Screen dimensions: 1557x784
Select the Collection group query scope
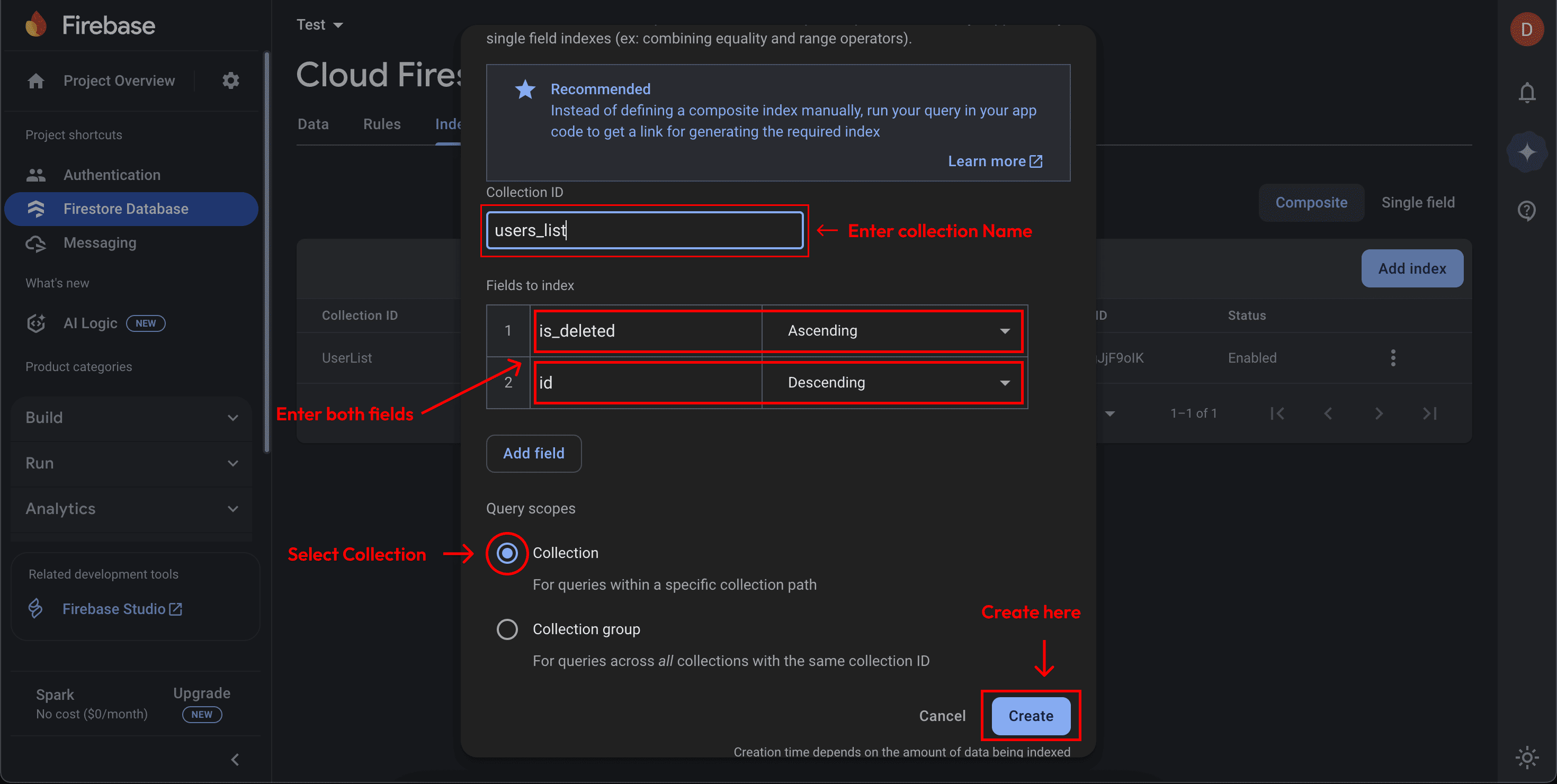coord(506,629)
